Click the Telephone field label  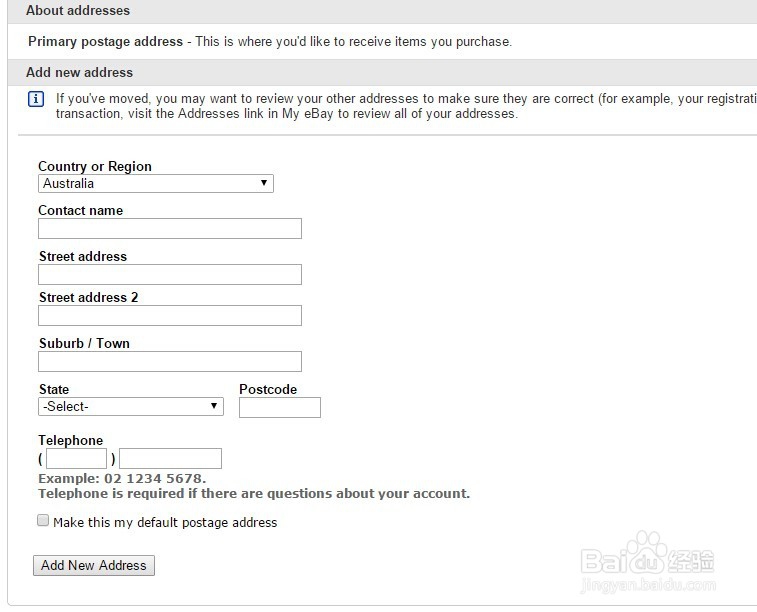[70, 441]
